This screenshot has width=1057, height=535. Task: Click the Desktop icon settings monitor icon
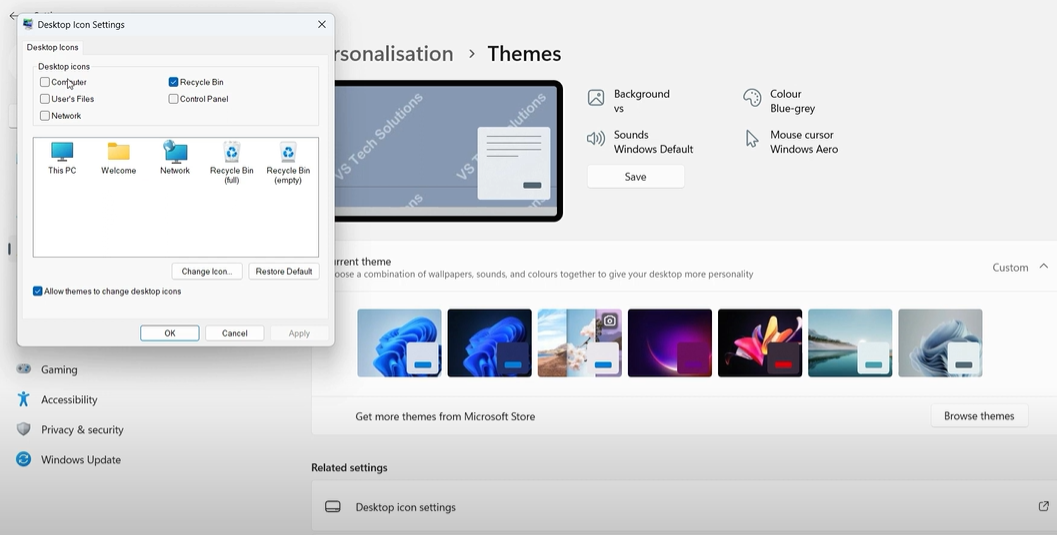point(332,507)
